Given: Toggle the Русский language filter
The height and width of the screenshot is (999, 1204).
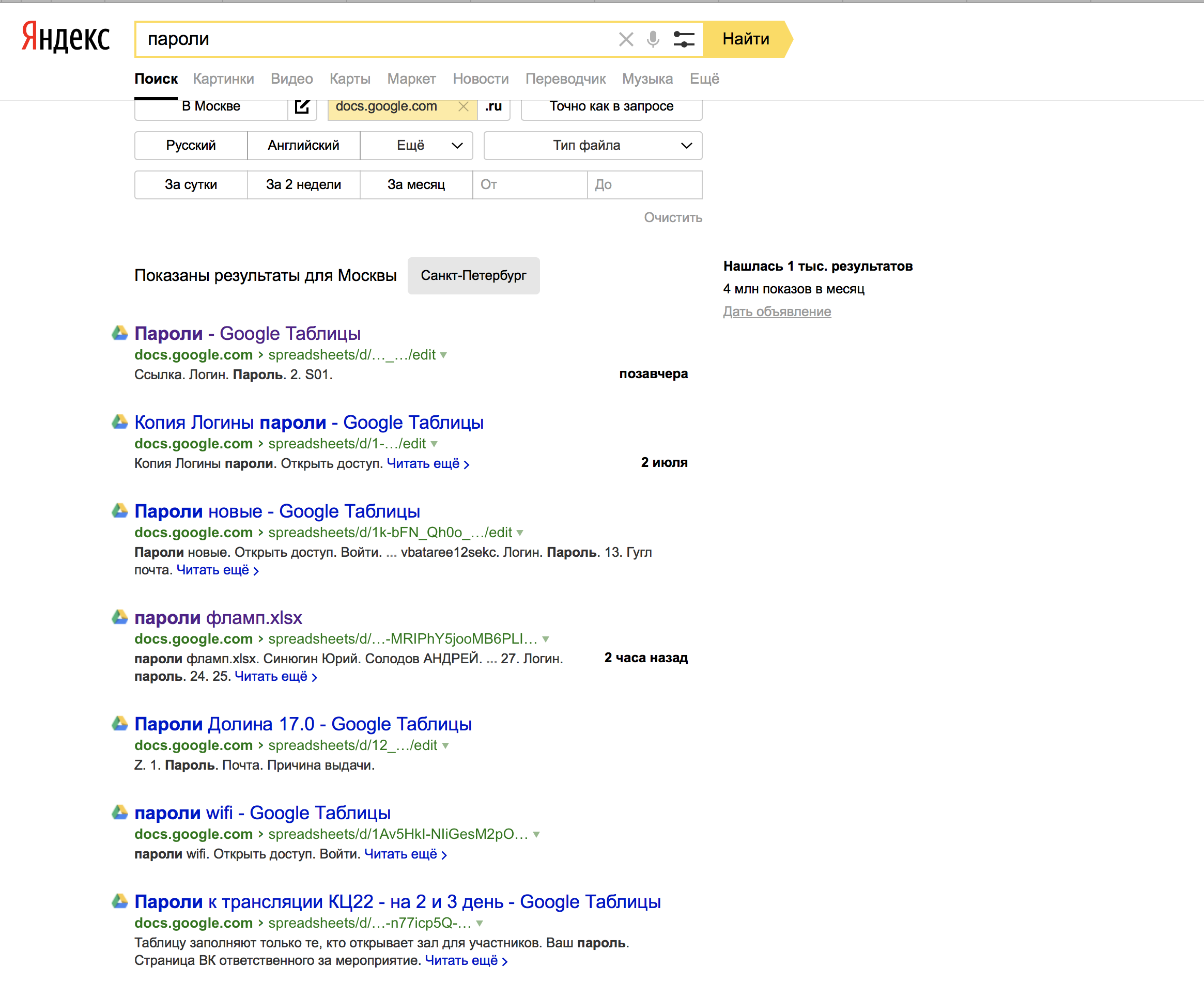Looking at the screenshot, I should coord(191,146).
